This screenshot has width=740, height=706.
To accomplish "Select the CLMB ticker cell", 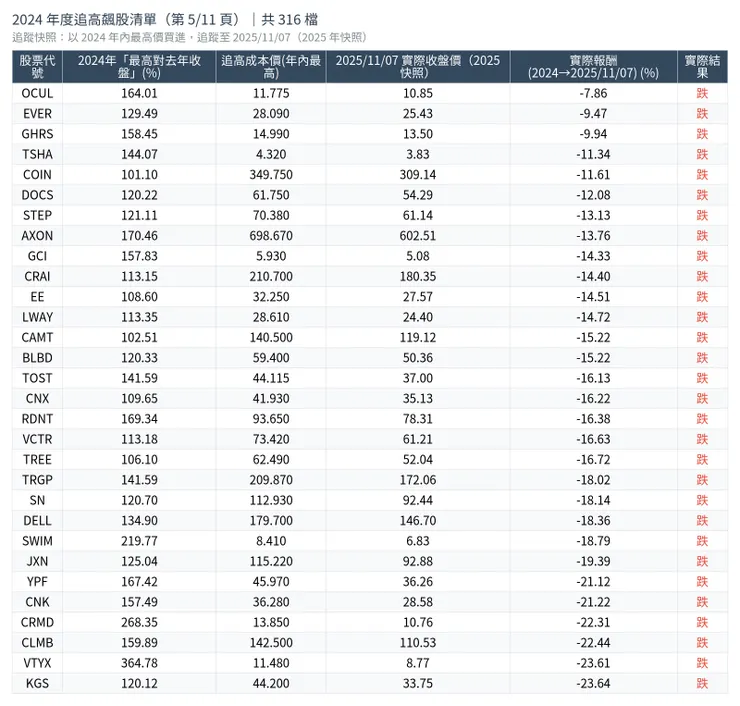I will pos(37,642).
